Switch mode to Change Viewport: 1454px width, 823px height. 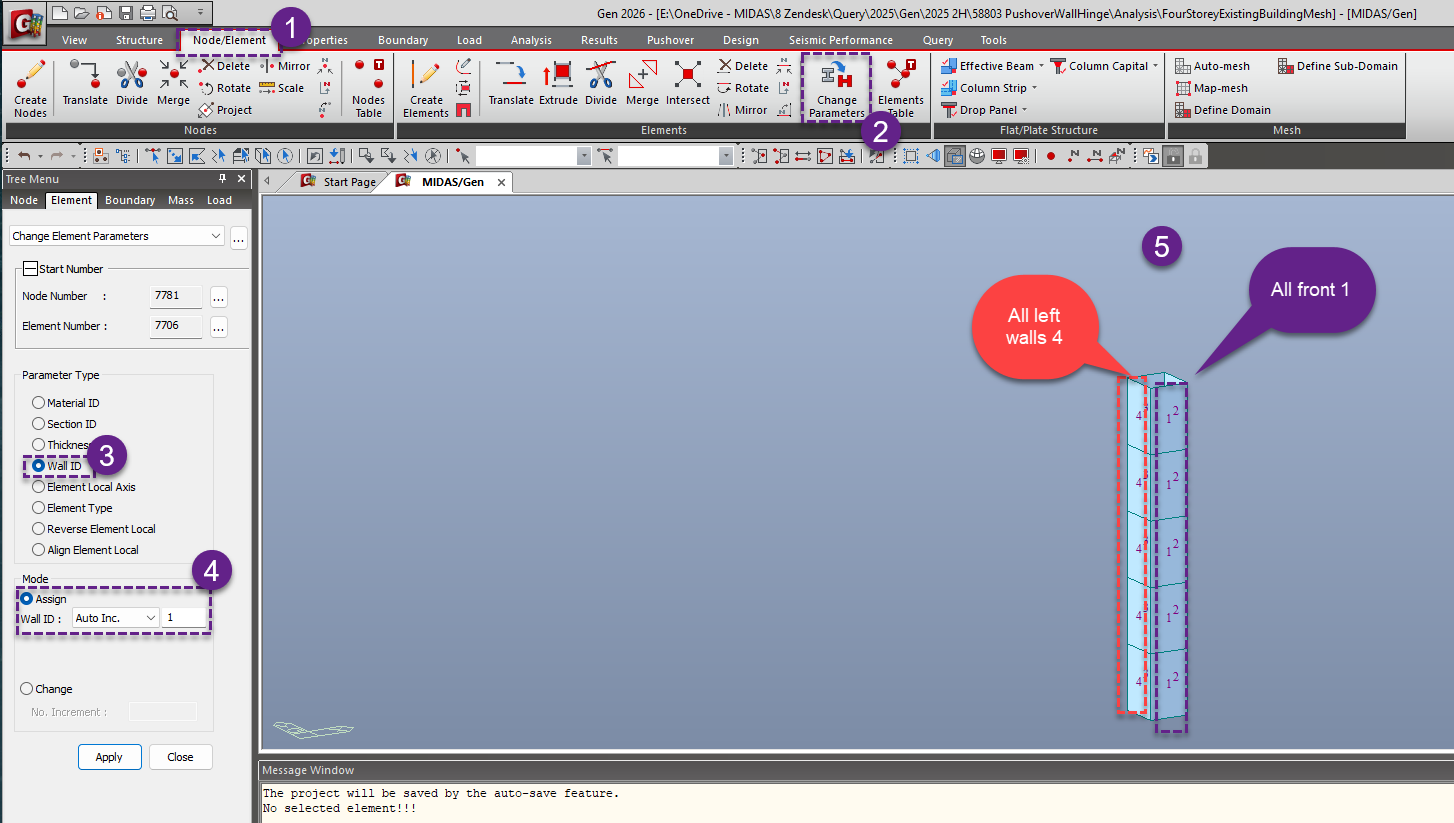[x=27, y=688]
